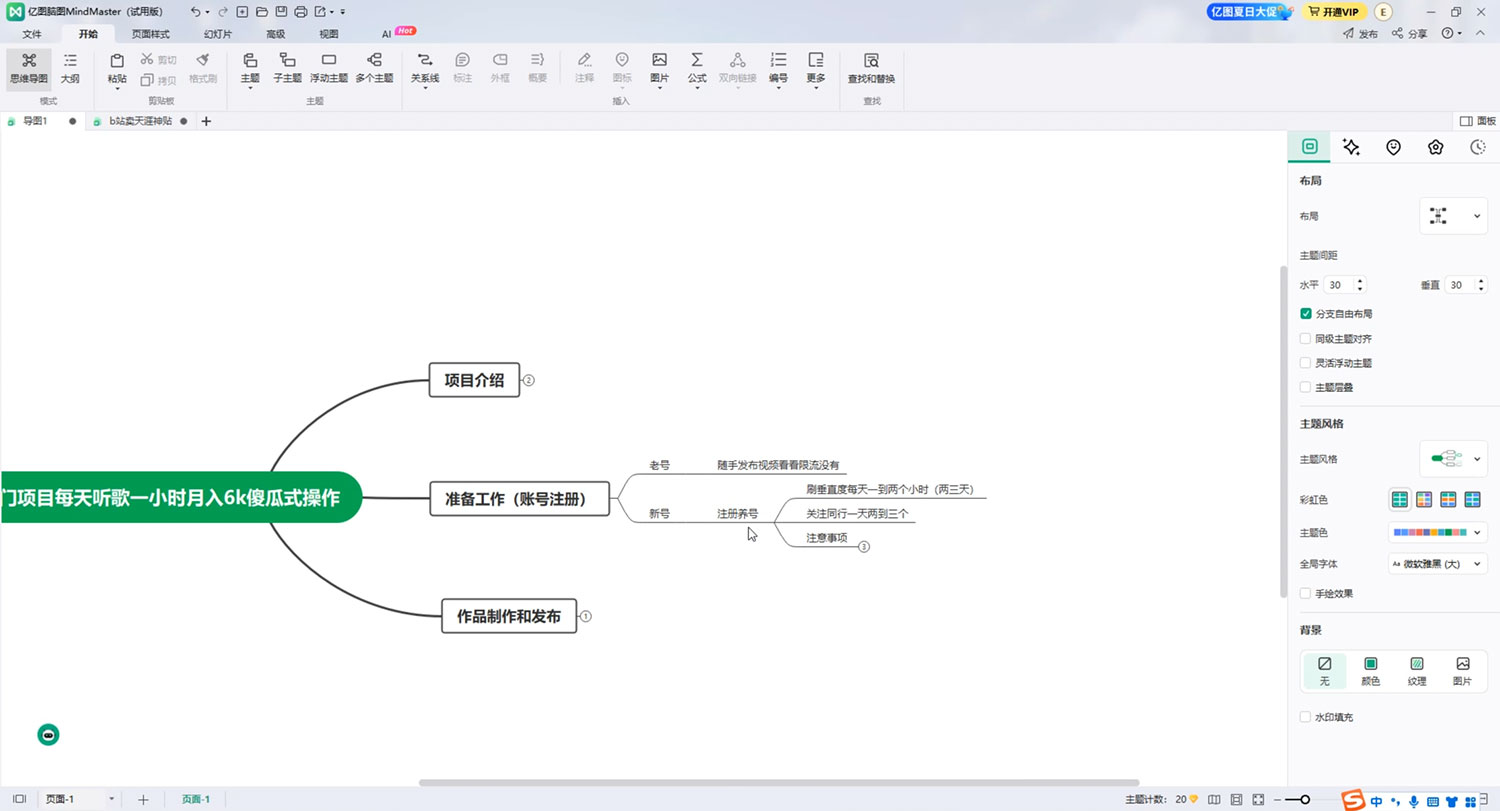The width and height of the screenshot is (1500, 811).
Task: Open the AI sparkle panel tab
Action: click(1351, 147)
